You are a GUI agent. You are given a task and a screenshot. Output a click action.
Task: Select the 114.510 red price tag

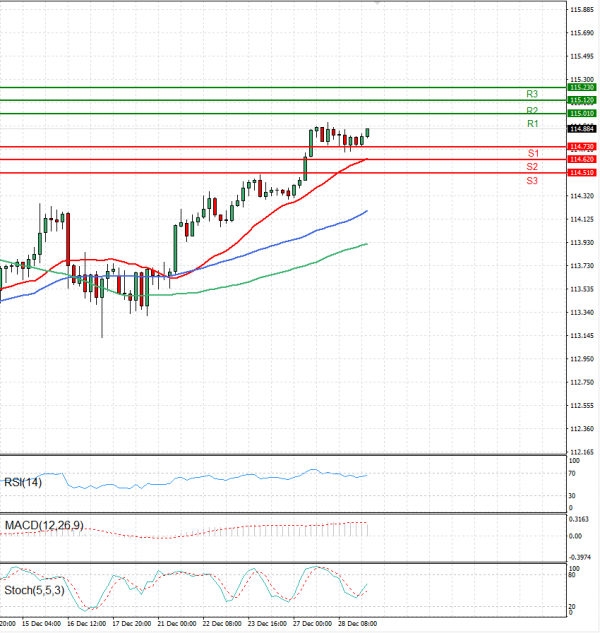(582, 173)
